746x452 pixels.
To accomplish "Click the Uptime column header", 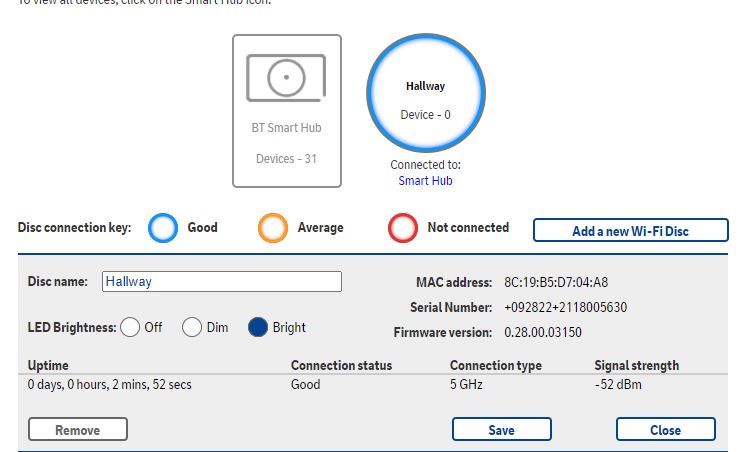I will click(48, 365).
